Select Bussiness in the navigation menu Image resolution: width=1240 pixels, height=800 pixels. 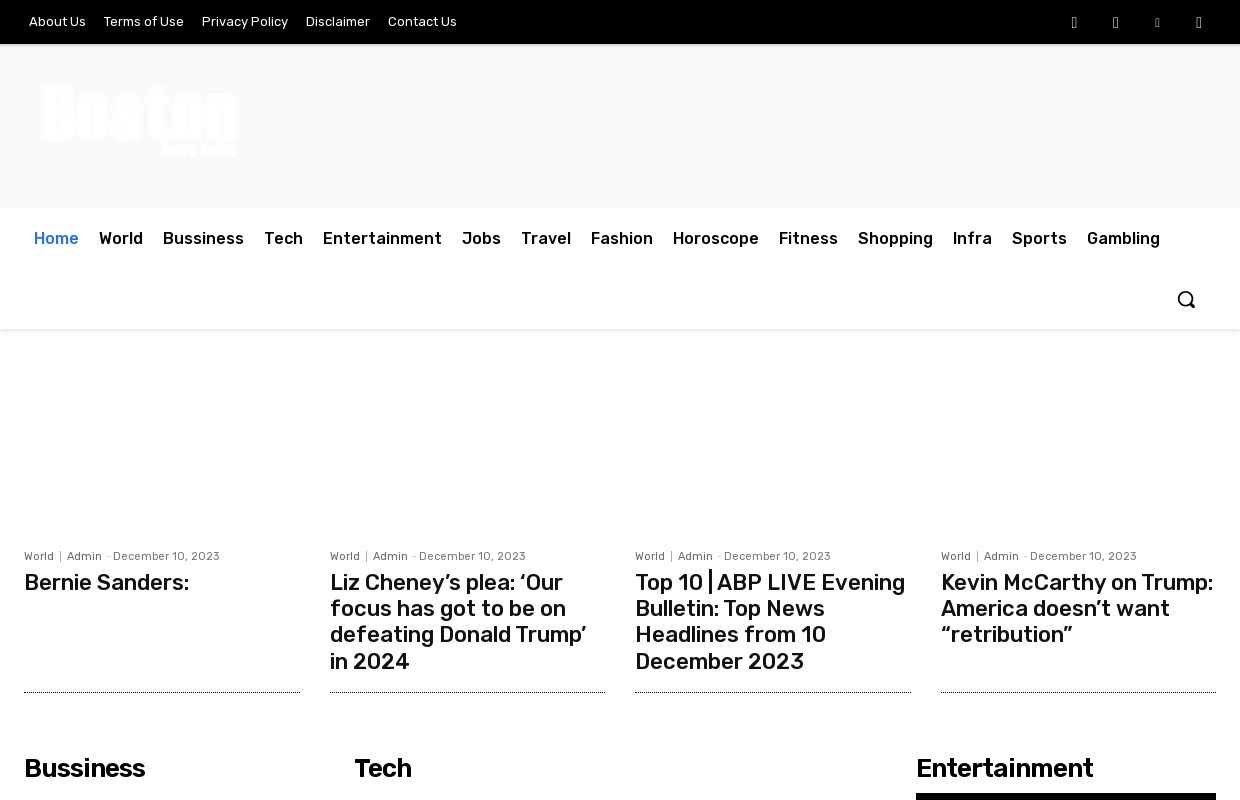203,238
